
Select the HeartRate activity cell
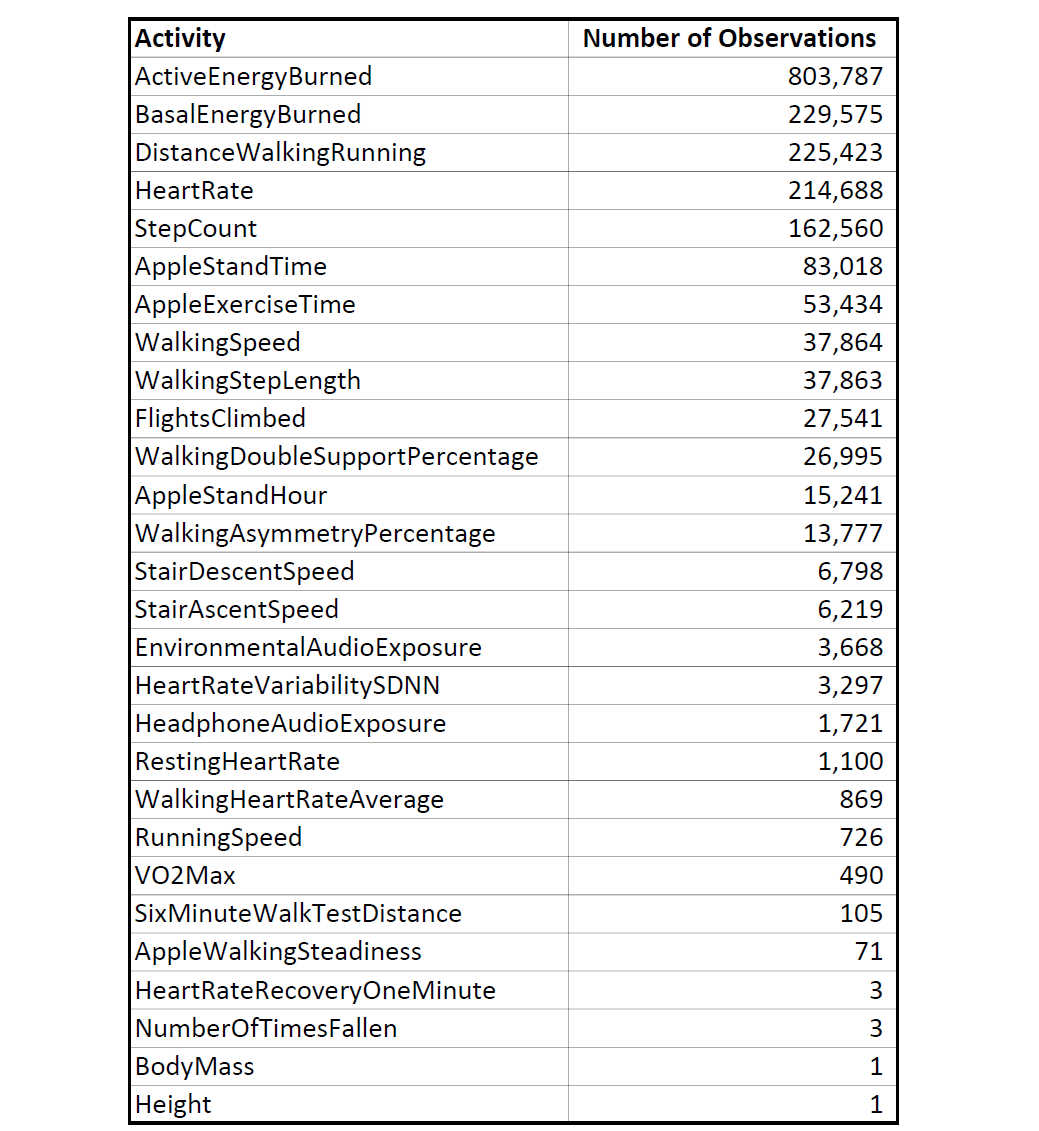coord(349,190)
